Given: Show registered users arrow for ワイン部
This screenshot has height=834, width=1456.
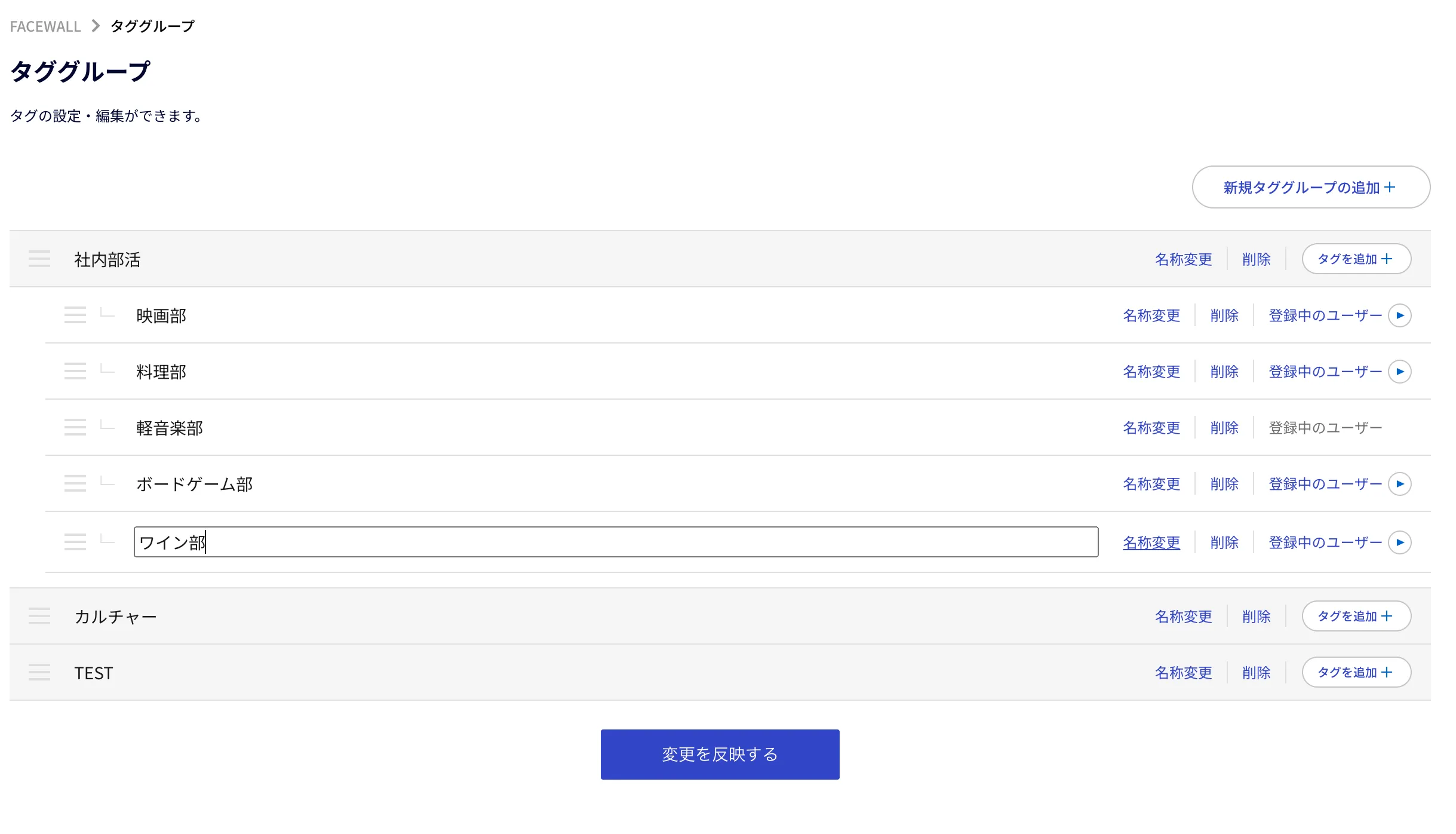Looking at the screenshot, I should 1399,542.
